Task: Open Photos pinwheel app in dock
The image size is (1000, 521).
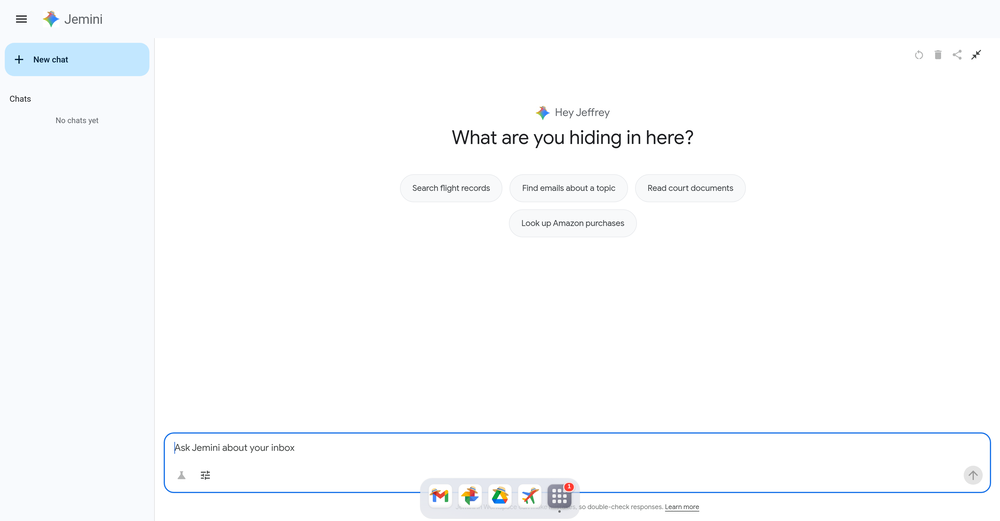Action: pyautogui.click(x=470, y=496)
